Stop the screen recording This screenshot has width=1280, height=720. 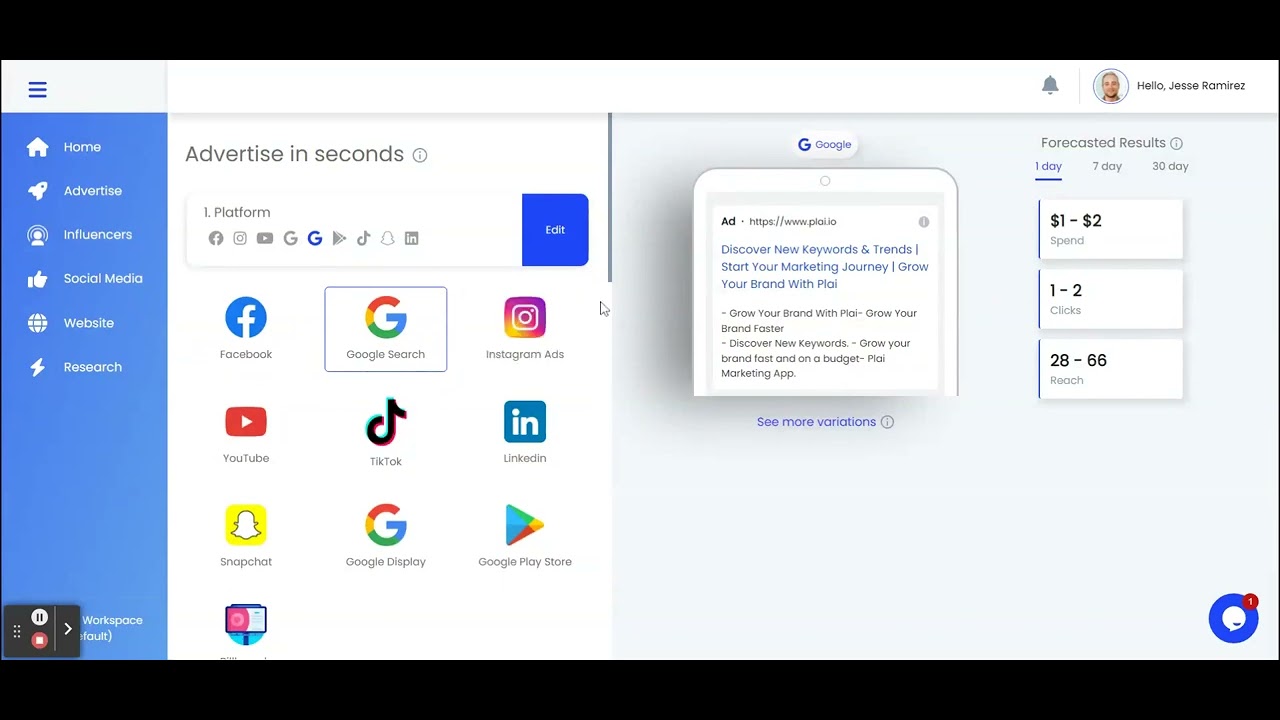pyautogui.click(x=40, y=640)
